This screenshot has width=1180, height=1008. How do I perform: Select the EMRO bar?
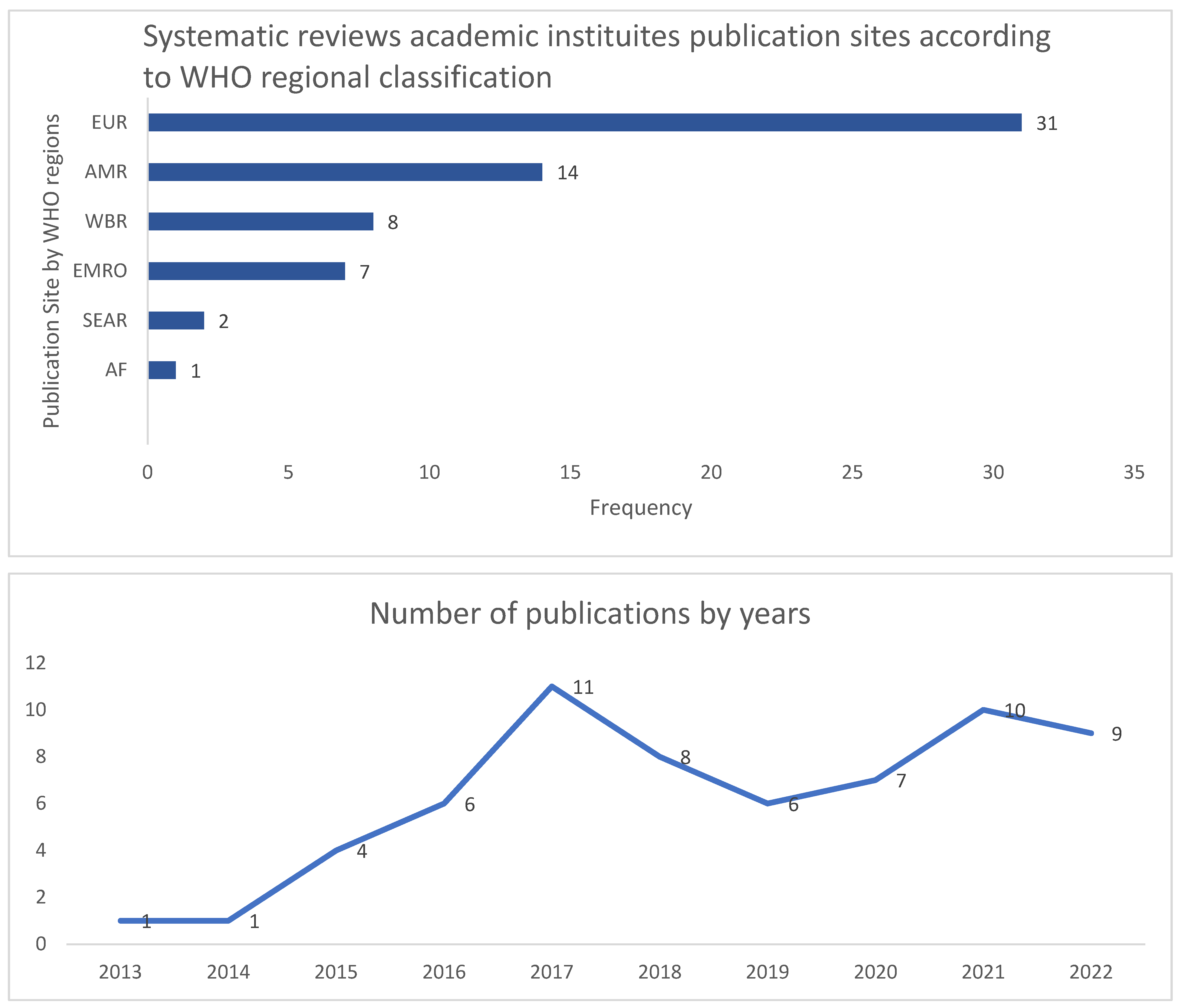coord(247,271)
